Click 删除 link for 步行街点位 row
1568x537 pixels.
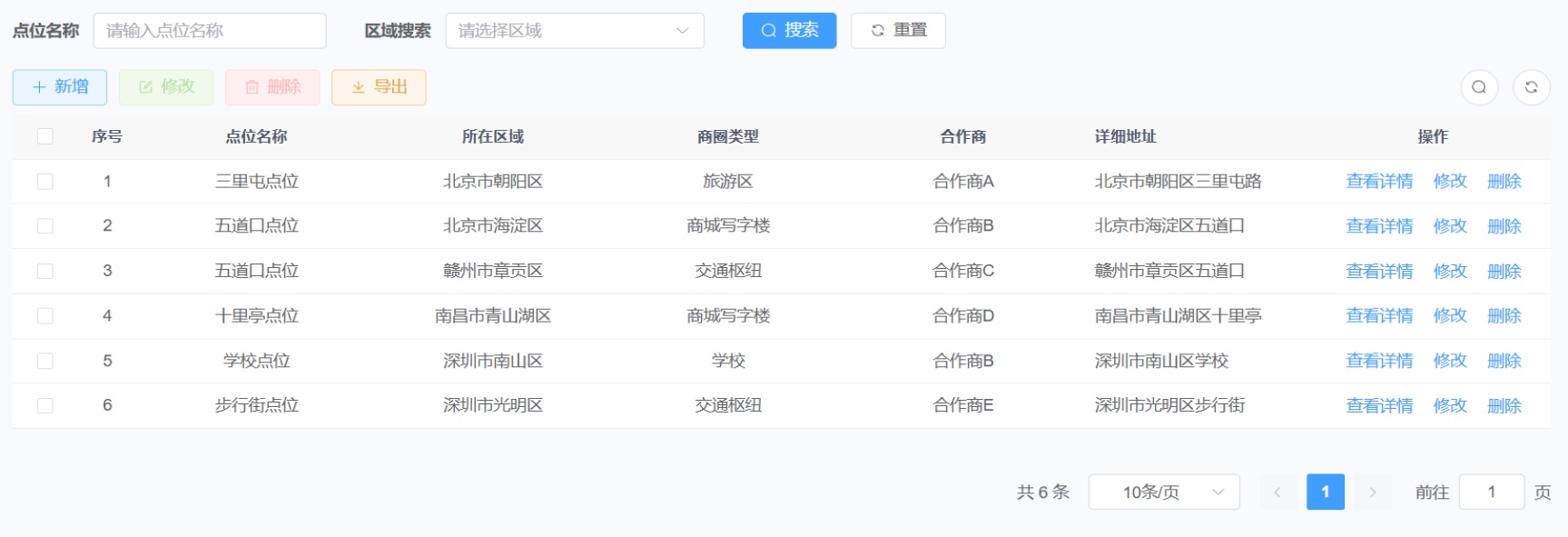pyautogui.click(x=1504, y=406)
